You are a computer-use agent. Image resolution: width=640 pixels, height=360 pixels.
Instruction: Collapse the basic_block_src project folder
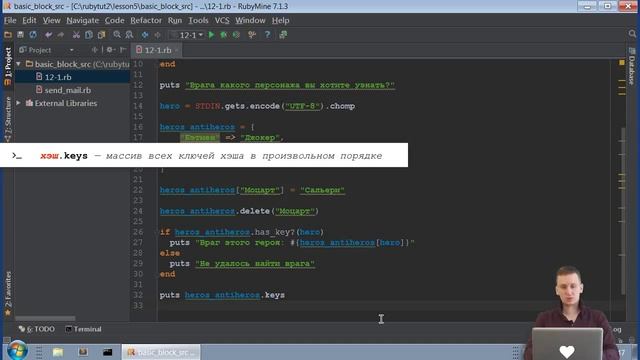18,64
